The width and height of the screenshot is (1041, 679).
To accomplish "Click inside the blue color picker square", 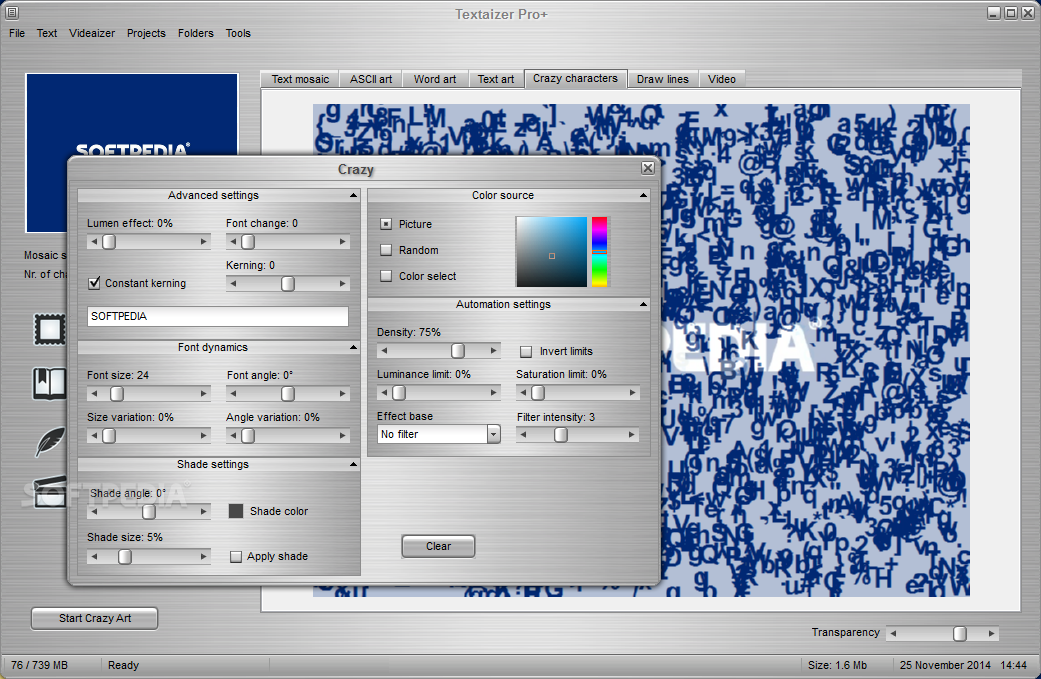I will (x=552, y=252).
